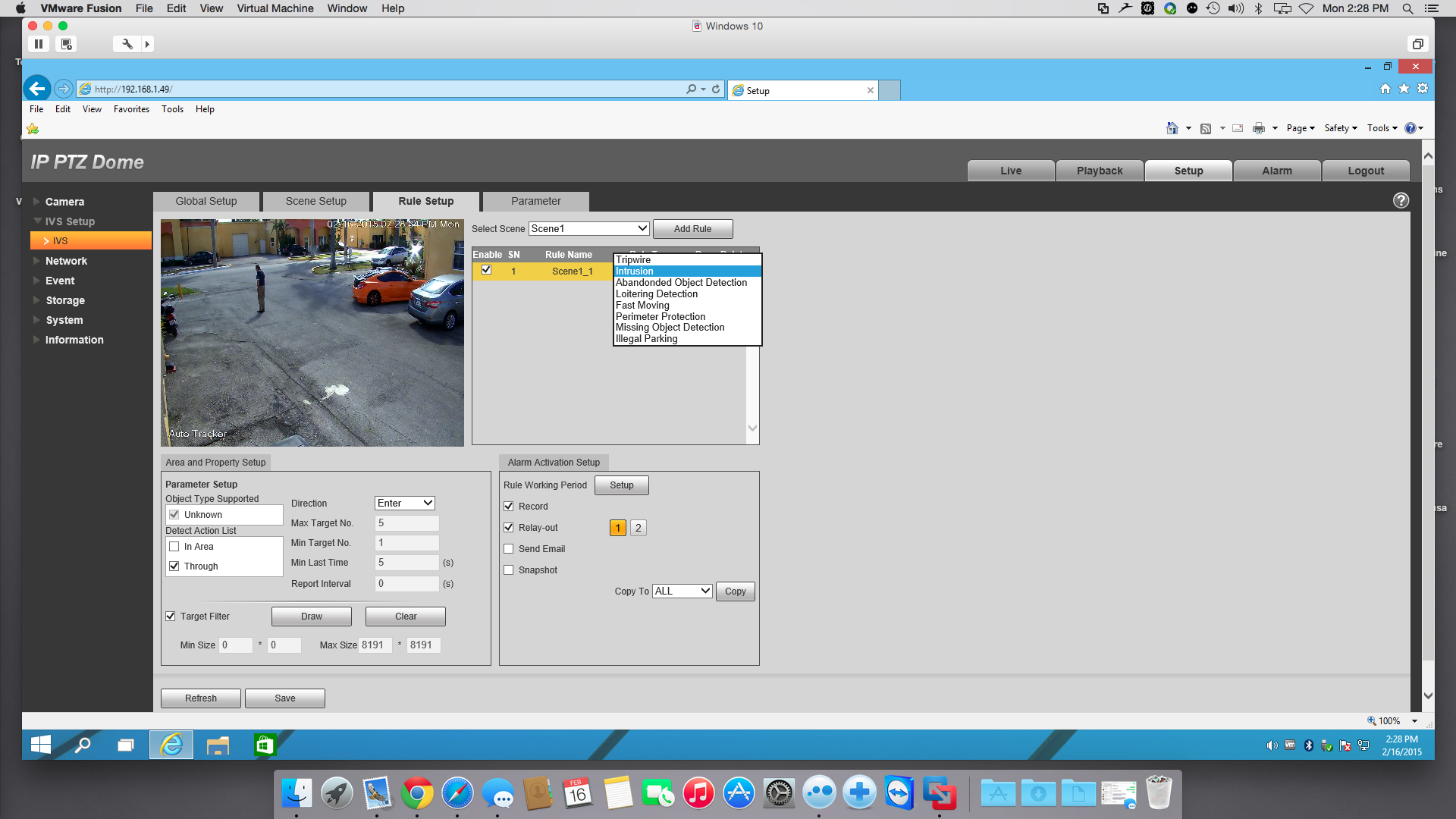Click the IE home icon

[1385, 89]
